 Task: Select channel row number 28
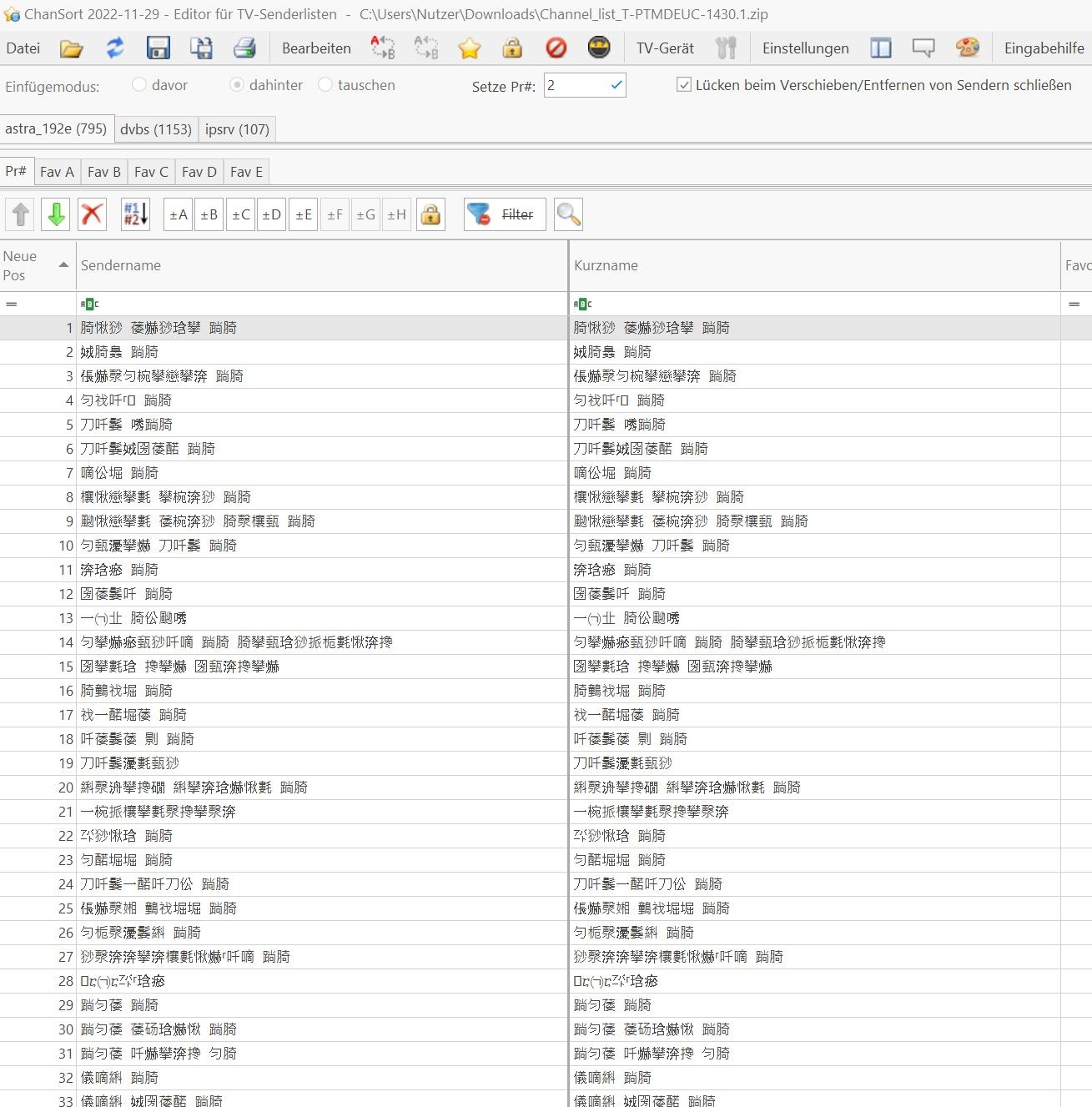546,981
